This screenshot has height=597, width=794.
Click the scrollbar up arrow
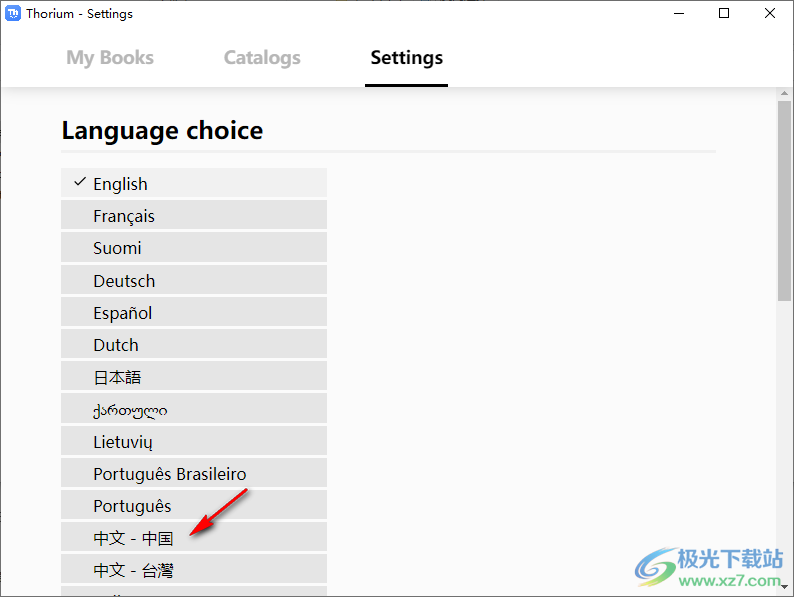tap(784, 93)
